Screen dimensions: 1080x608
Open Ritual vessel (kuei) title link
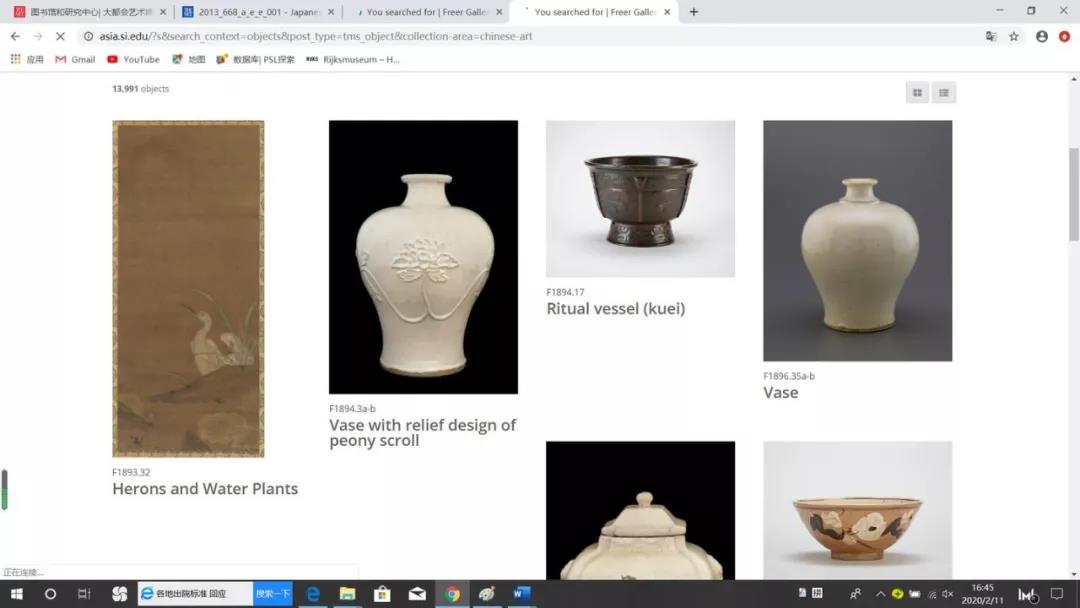point(615,309)
